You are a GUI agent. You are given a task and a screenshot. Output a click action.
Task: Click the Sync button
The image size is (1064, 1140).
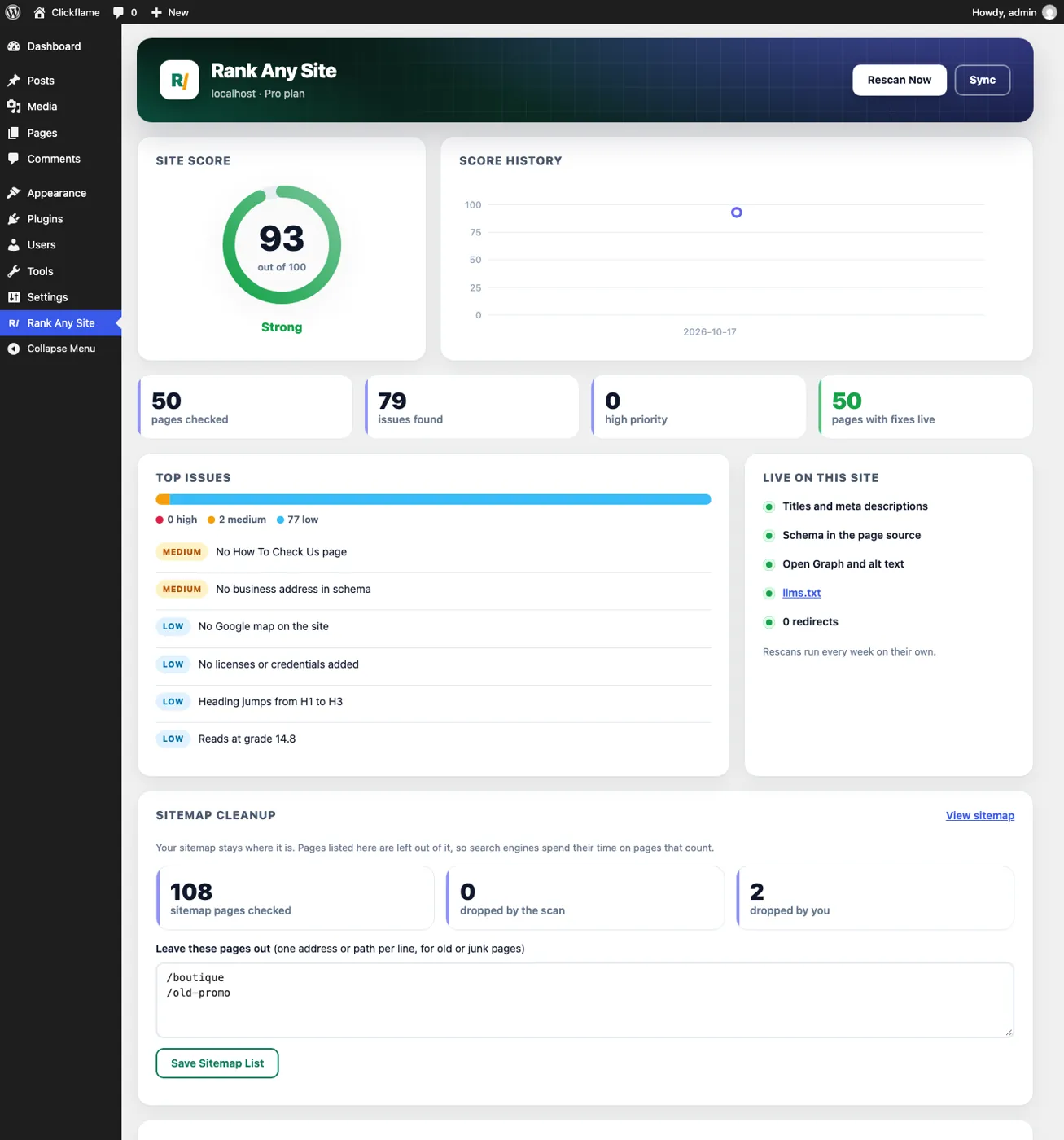click(983, 80)
